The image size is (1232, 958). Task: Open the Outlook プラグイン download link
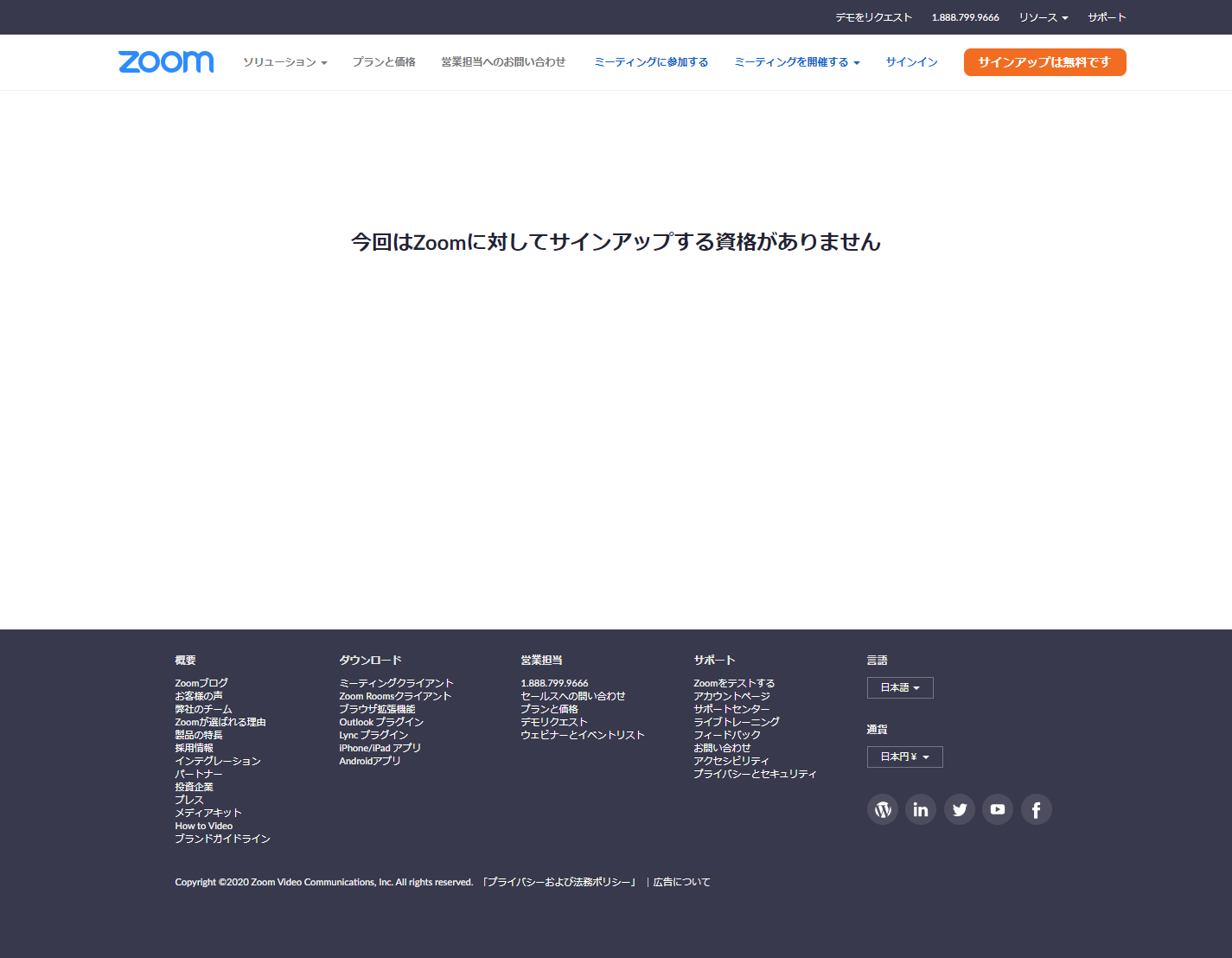[x=381, y=722]
